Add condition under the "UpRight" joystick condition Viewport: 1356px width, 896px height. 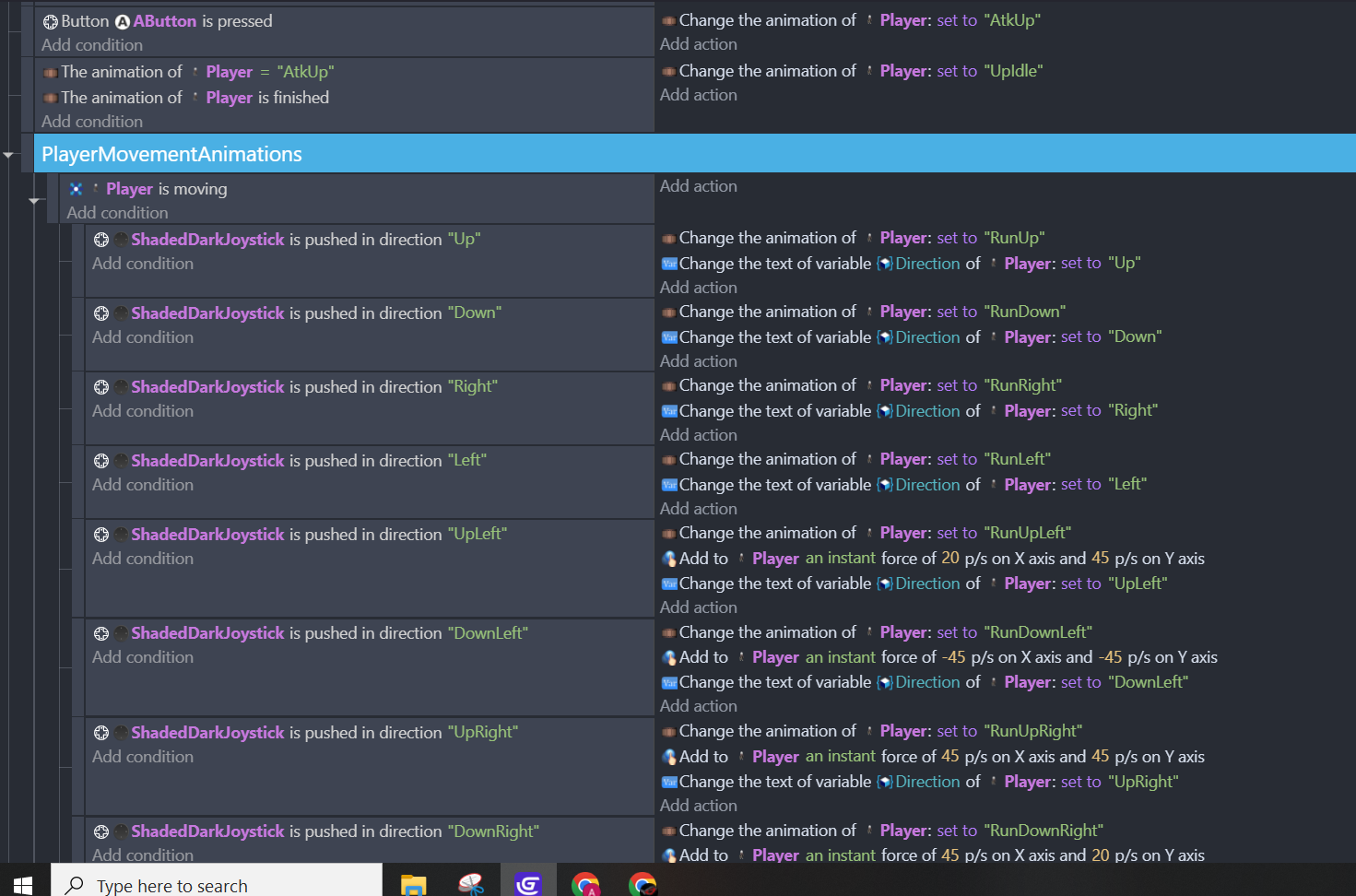point(143,757)
